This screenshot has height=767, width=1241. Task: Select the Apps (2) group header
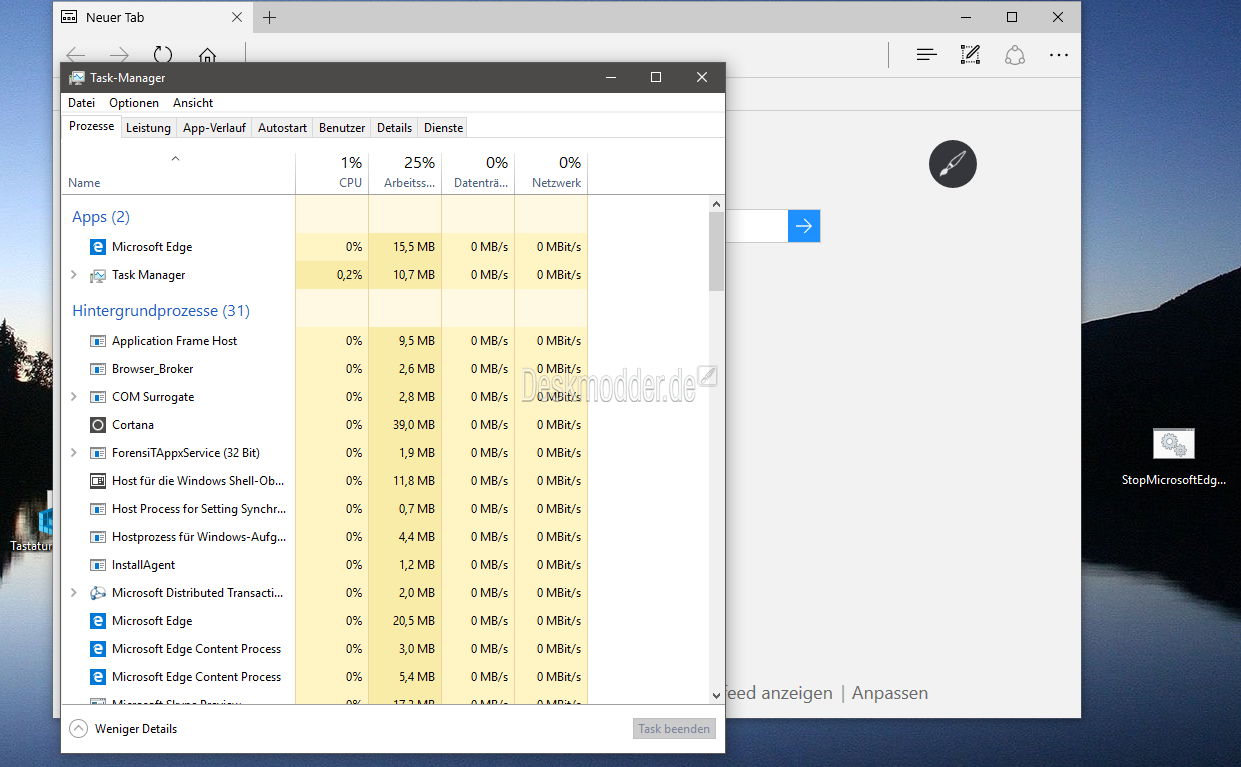click(x=101, y=217)
